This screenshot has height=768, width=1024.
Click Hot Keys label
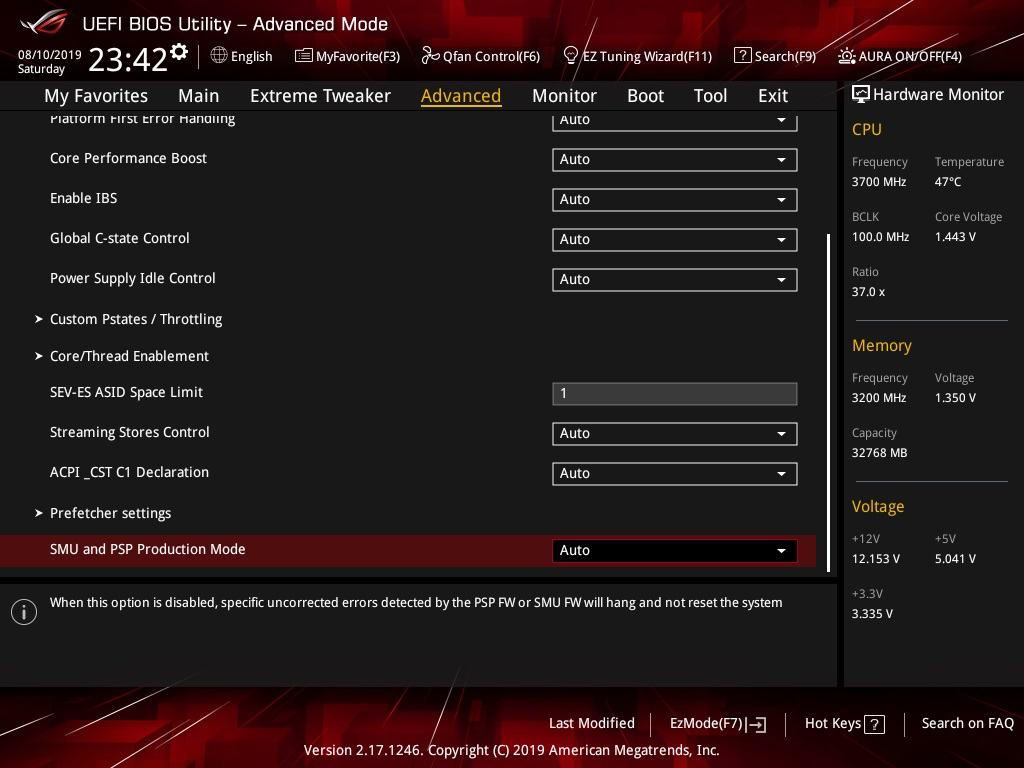[833, 724]
